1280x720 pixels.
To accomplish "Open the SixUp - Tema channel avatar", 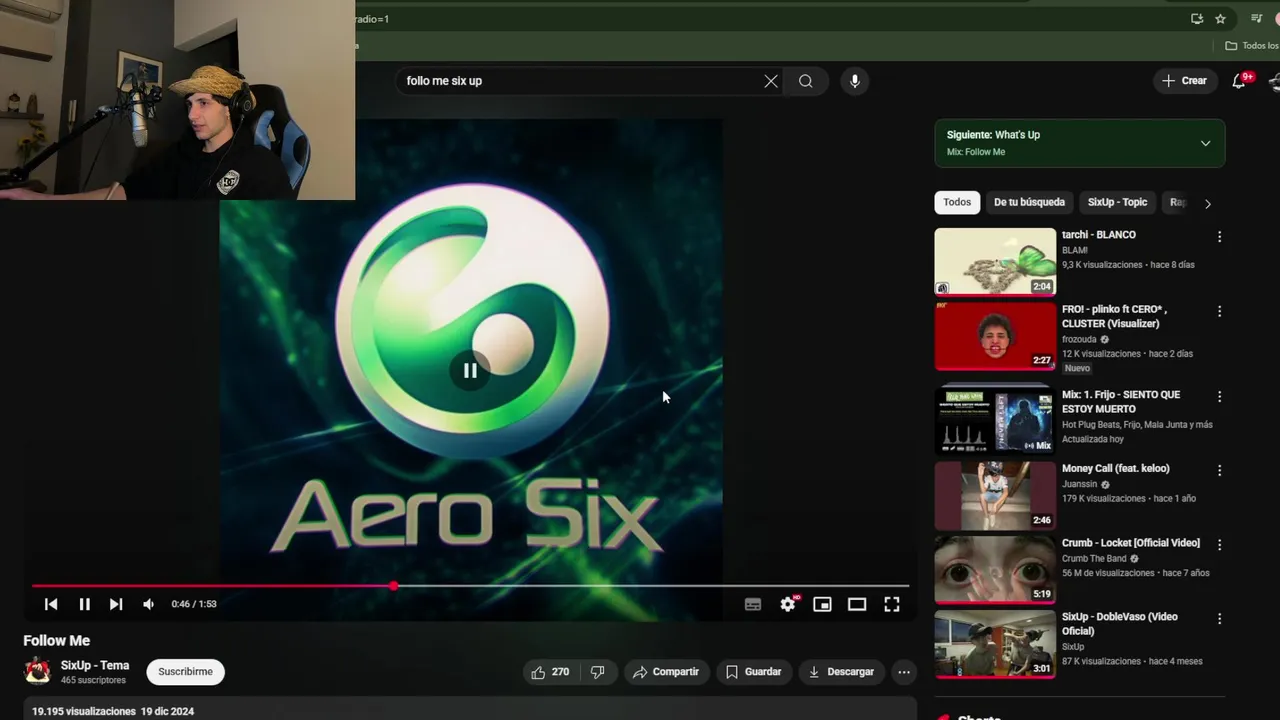I will point(38,671).
